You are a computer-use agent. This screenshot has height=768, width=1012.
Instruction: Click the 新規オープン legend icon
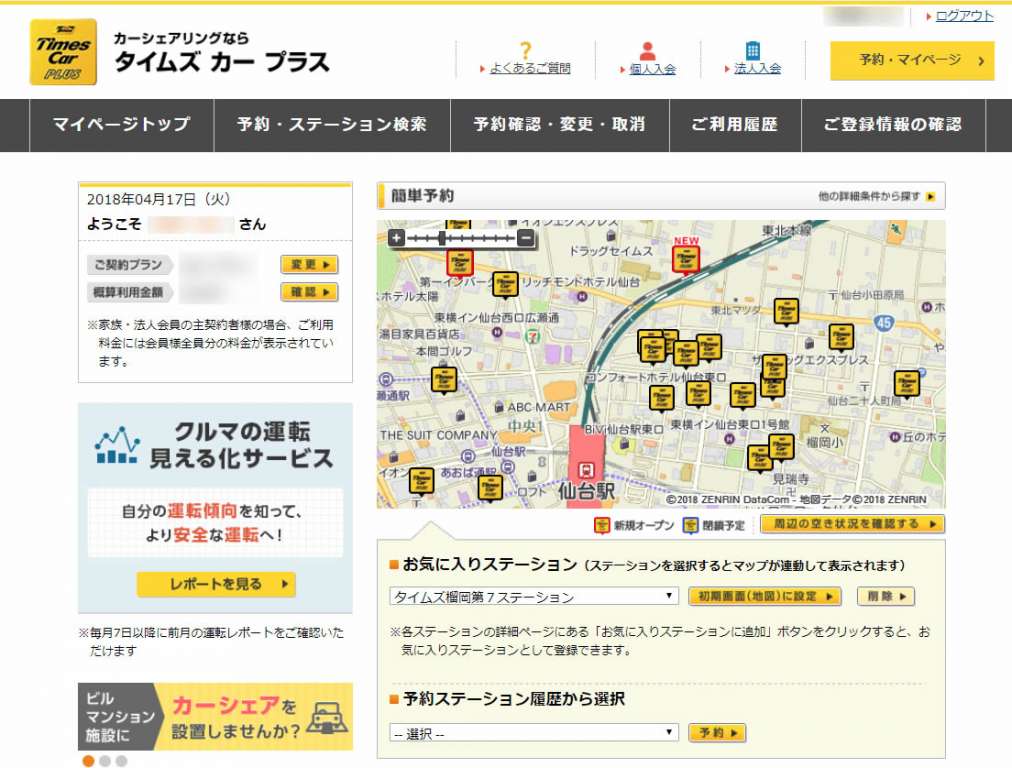(x=602, y=525)
